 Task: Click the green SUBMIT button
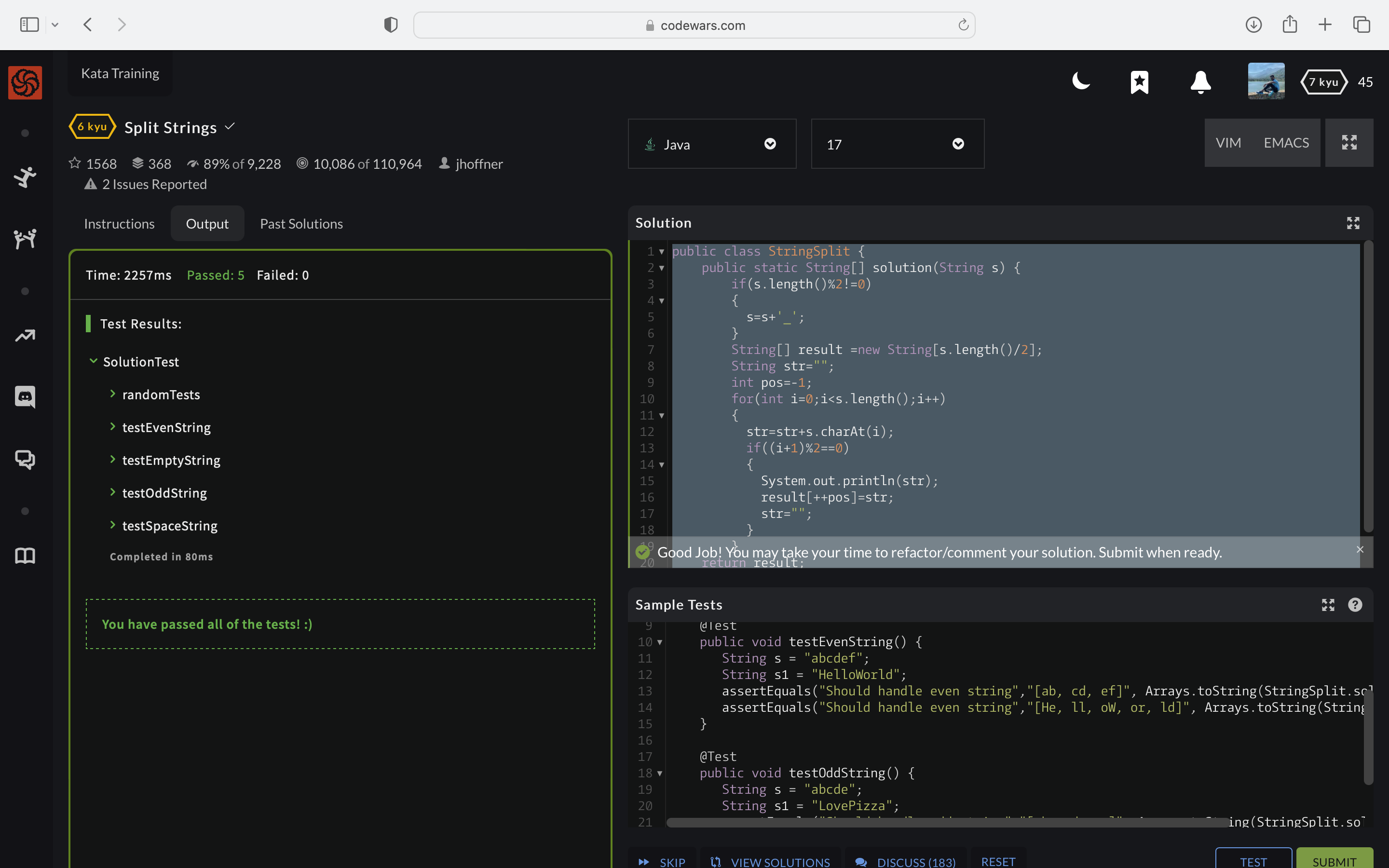point(1334,860)
